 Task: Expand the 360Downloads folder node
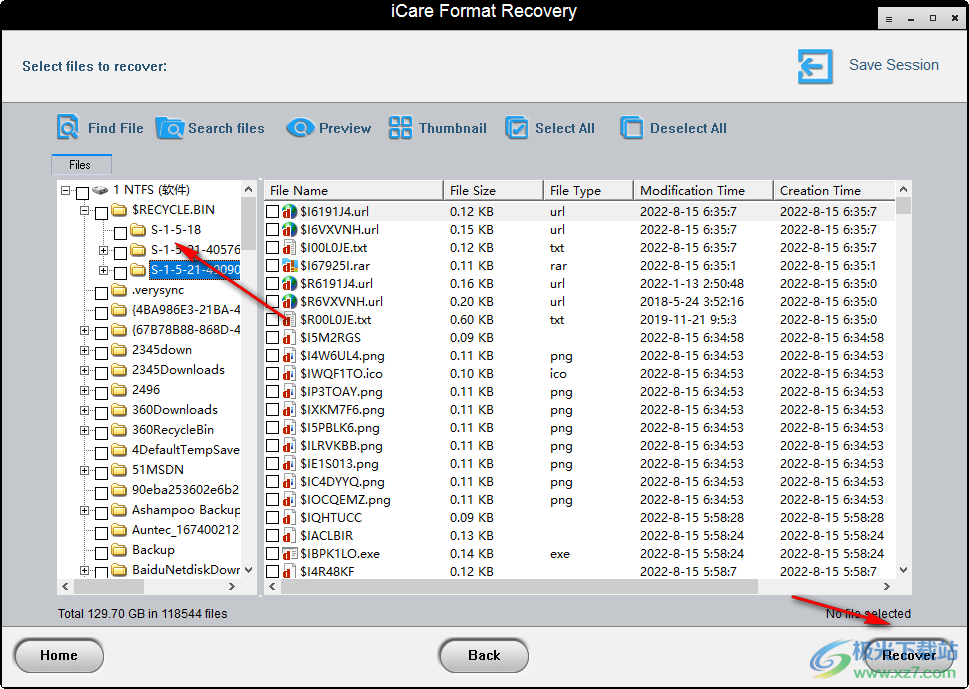[85, 410]
